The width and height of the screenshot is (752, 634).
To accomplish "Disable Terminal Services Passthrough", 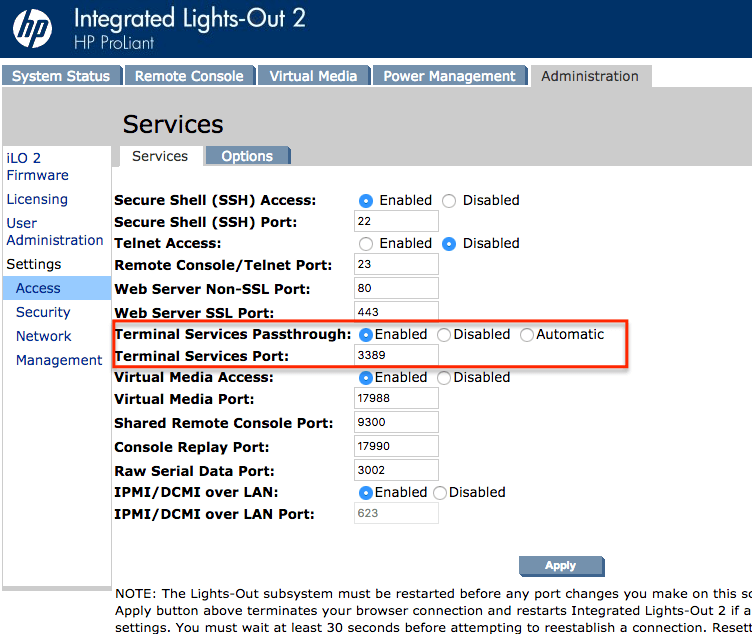I will click(x=444, y=335).
